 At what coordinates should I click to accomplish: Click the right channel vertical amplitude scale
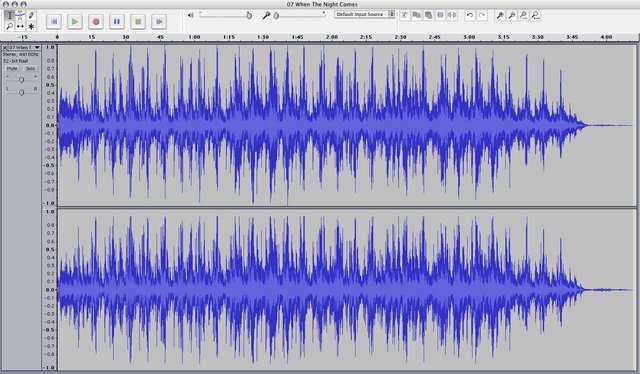(49, 289)
